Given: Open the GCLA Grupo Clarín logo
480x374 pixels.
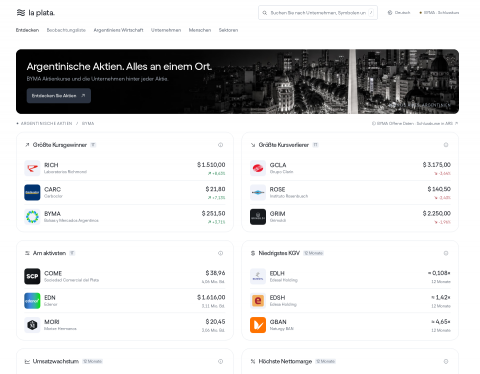Looking at the screenshot, I should (258, 168).
